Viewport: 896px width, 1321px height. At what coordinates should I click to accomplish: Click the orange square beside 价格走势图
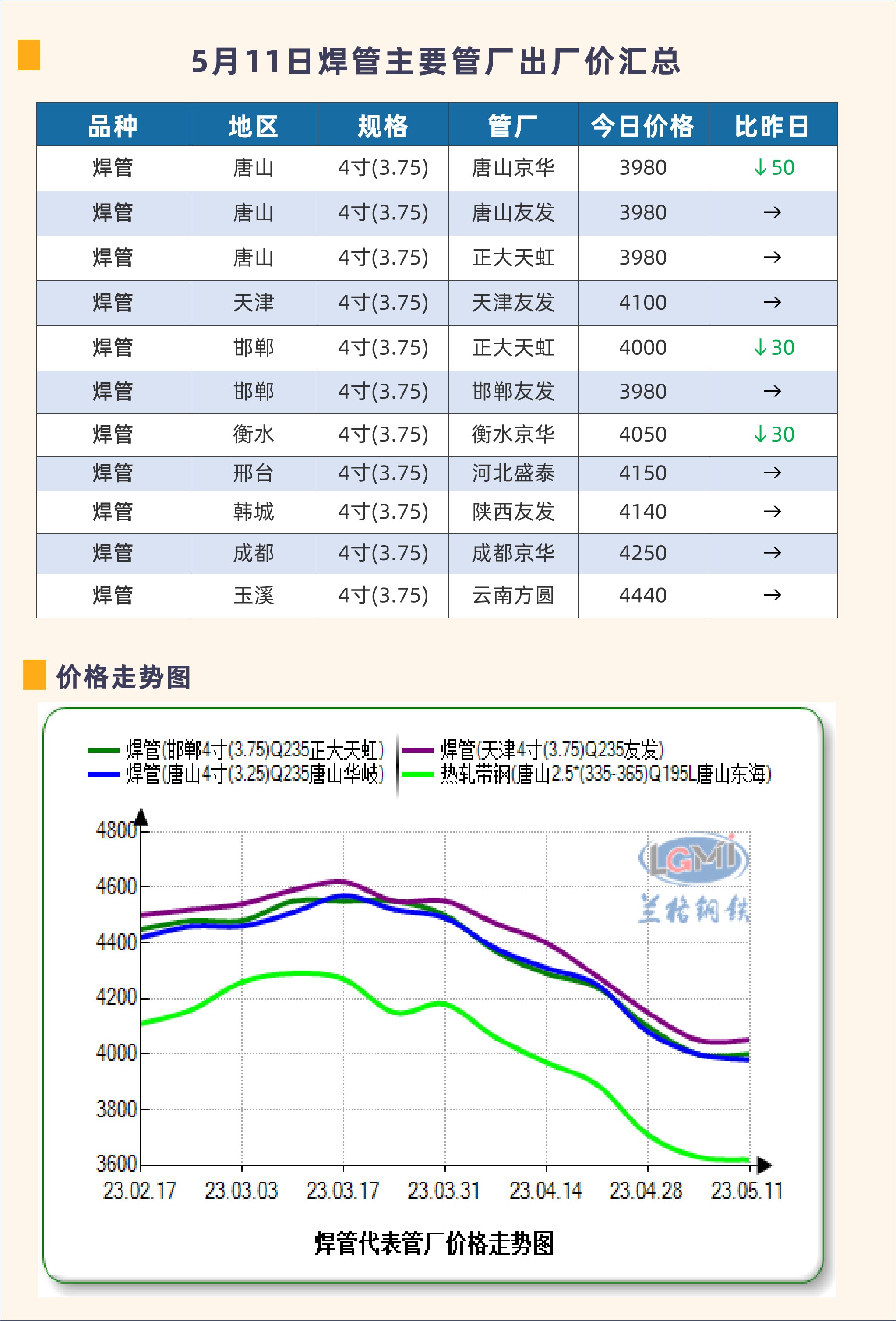tap(34, 675)
